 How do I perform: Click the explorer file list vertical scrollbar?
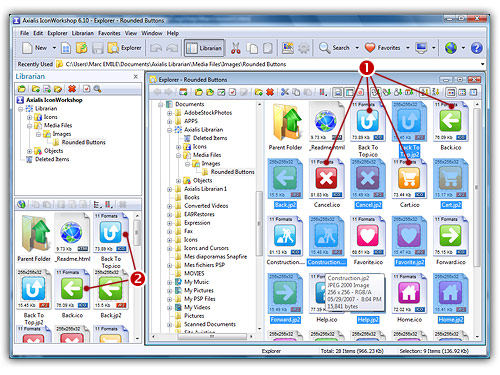[x=477, y=220]
